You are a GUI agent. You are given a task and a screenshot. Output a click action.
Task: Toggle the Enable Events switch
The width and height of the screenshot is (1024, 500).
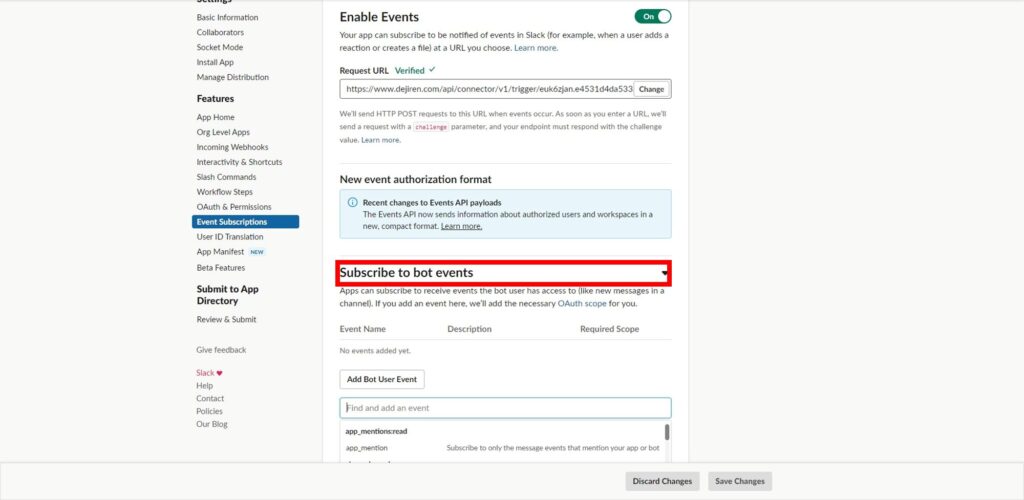(x=652, y=16)
